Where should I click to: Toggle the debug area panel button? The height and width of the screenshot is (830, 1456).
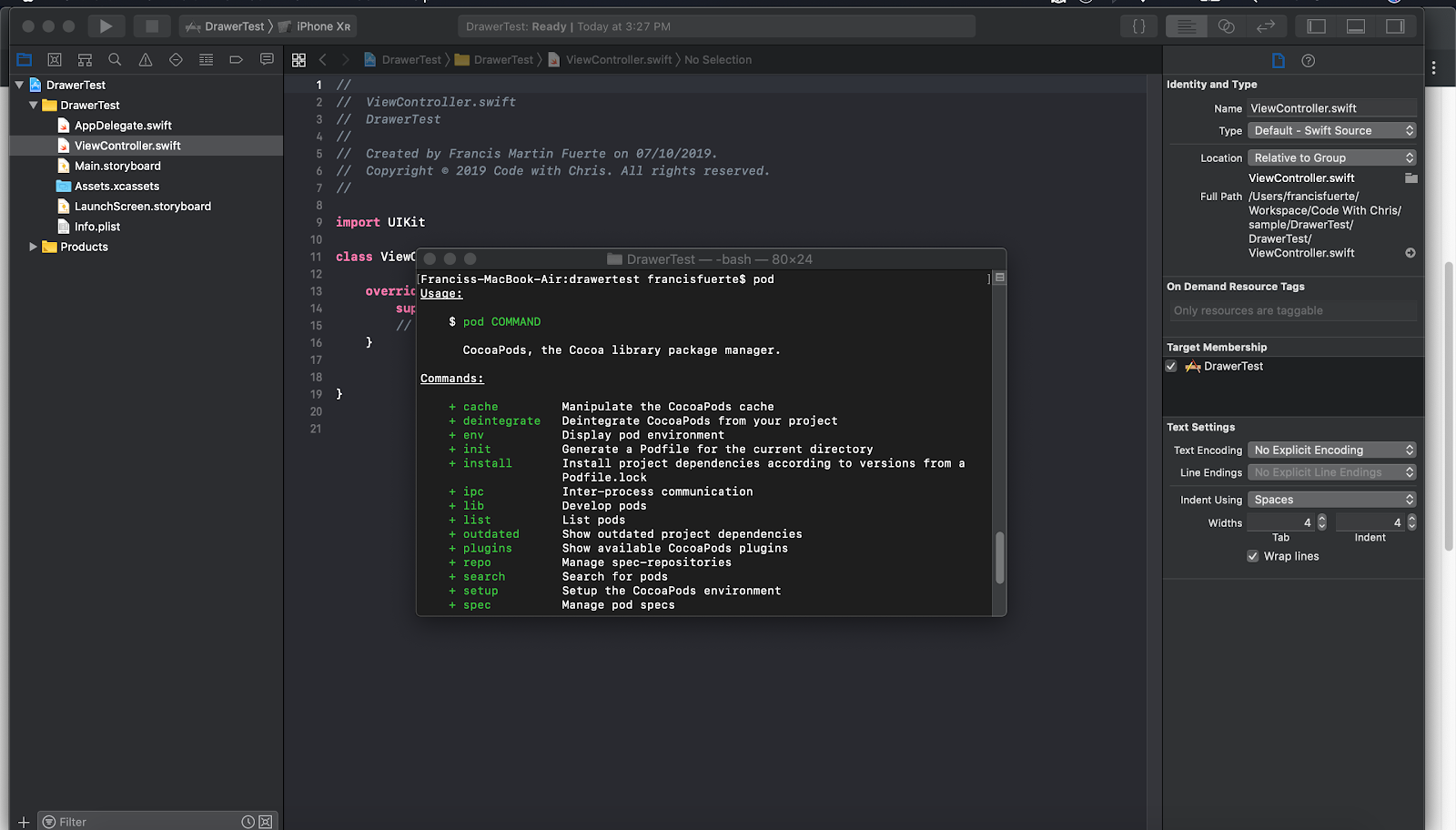tap(1355, 26)
